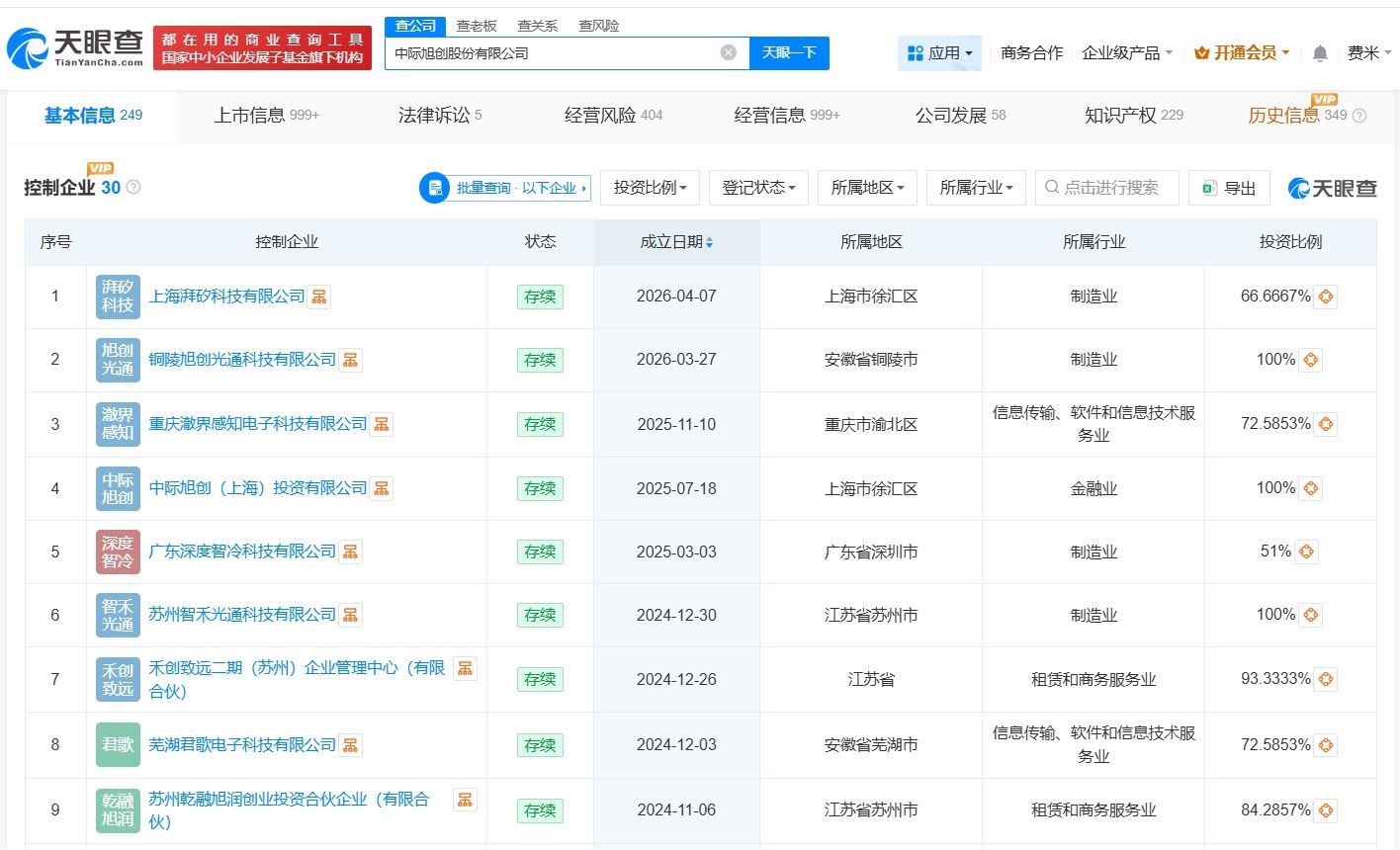Click the equity icon next to 51%
The height and width of the screenshot is (850, 1400).
pos(1306,552)
